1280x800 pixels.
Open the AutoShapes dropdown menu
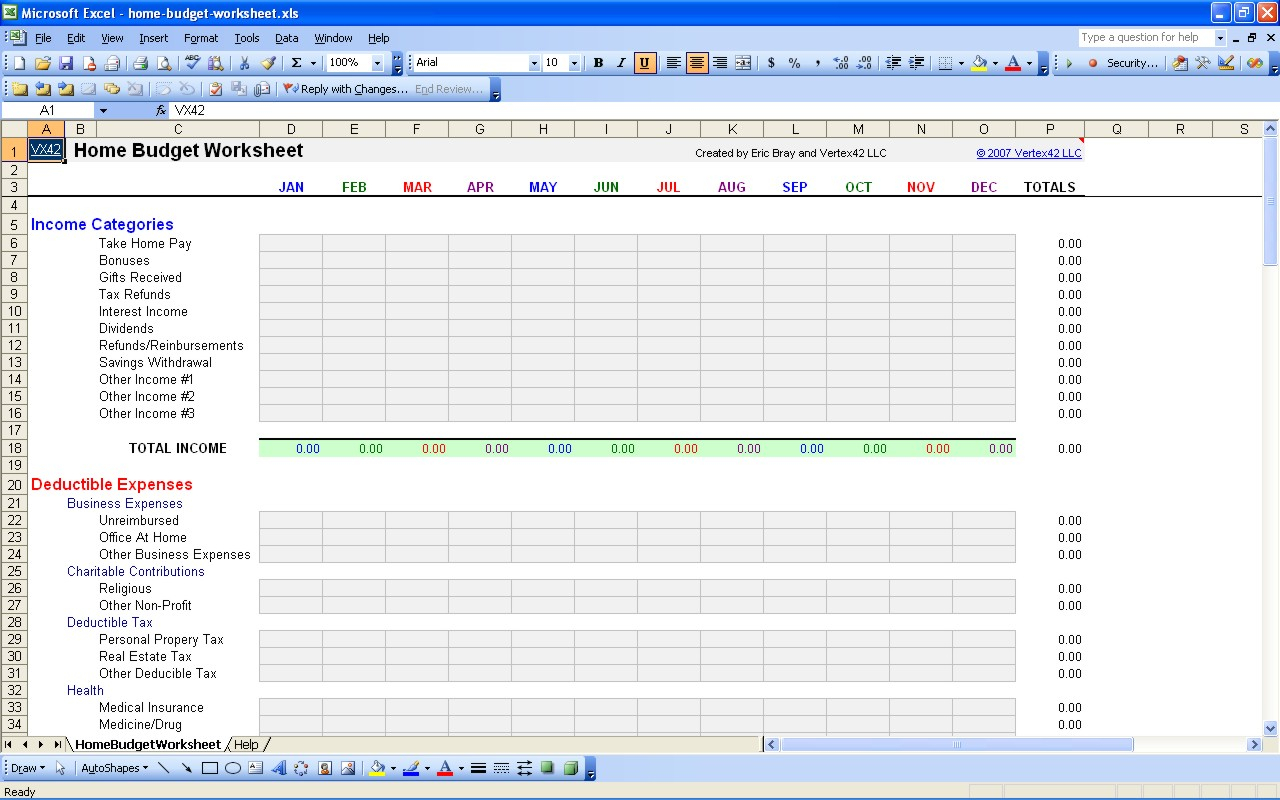114,769
